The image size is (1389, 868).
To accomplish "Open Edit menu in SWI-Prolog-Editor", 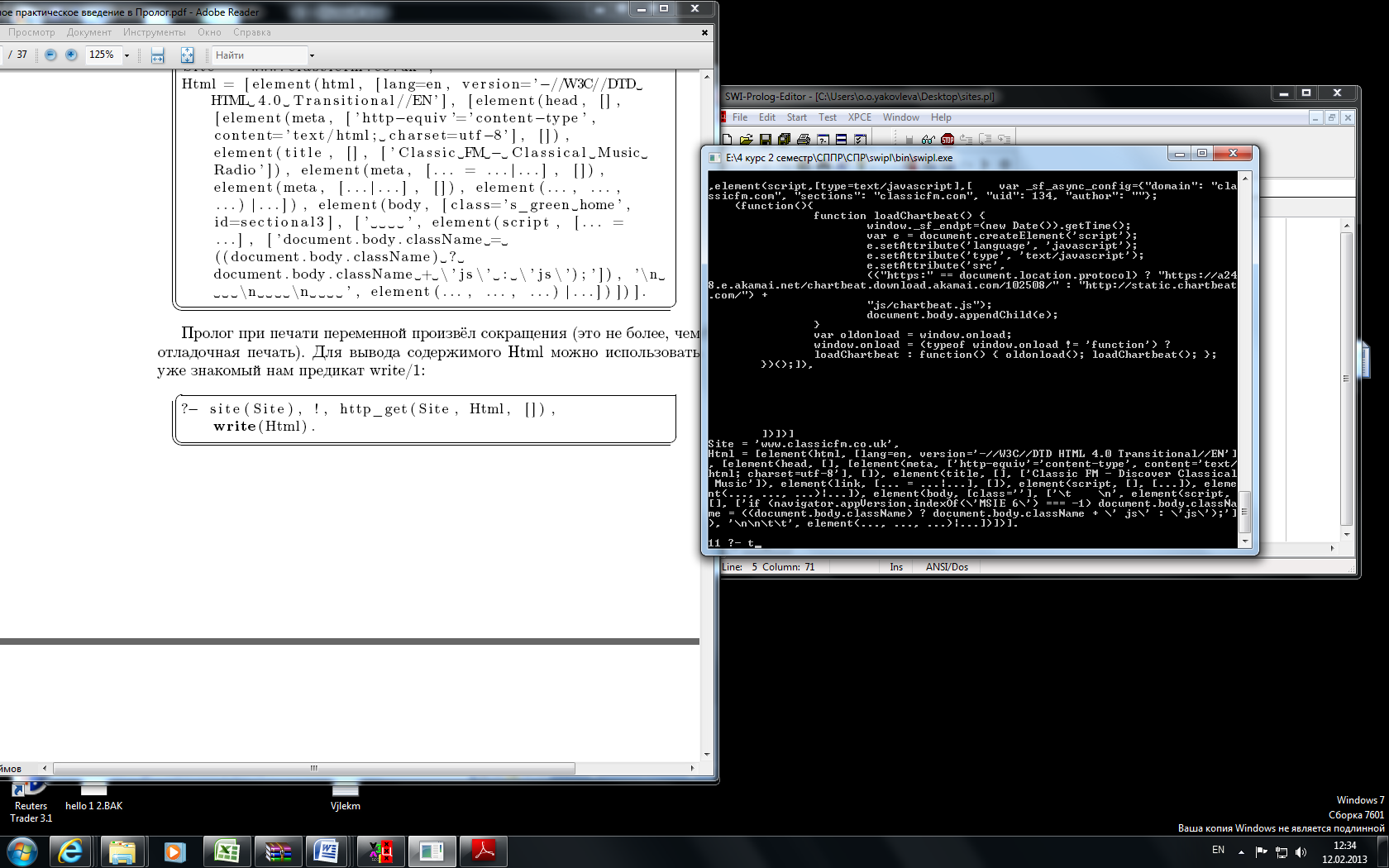I will click(767, 117).
